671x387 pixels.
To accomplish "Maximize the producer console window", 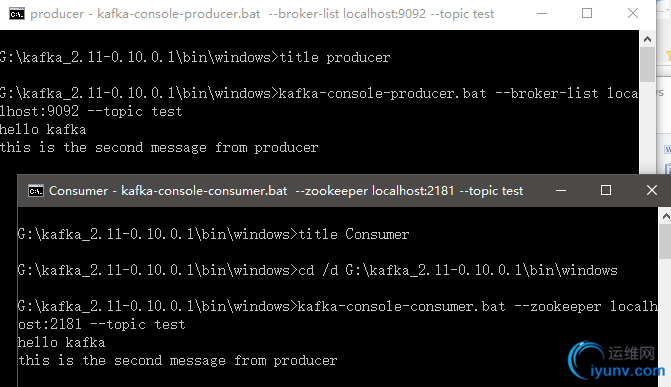I will pos(587,14).
